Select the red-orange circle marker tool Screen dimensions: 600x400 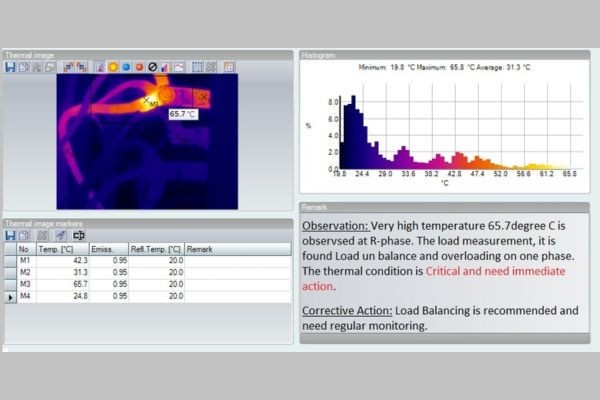[139, 67]
